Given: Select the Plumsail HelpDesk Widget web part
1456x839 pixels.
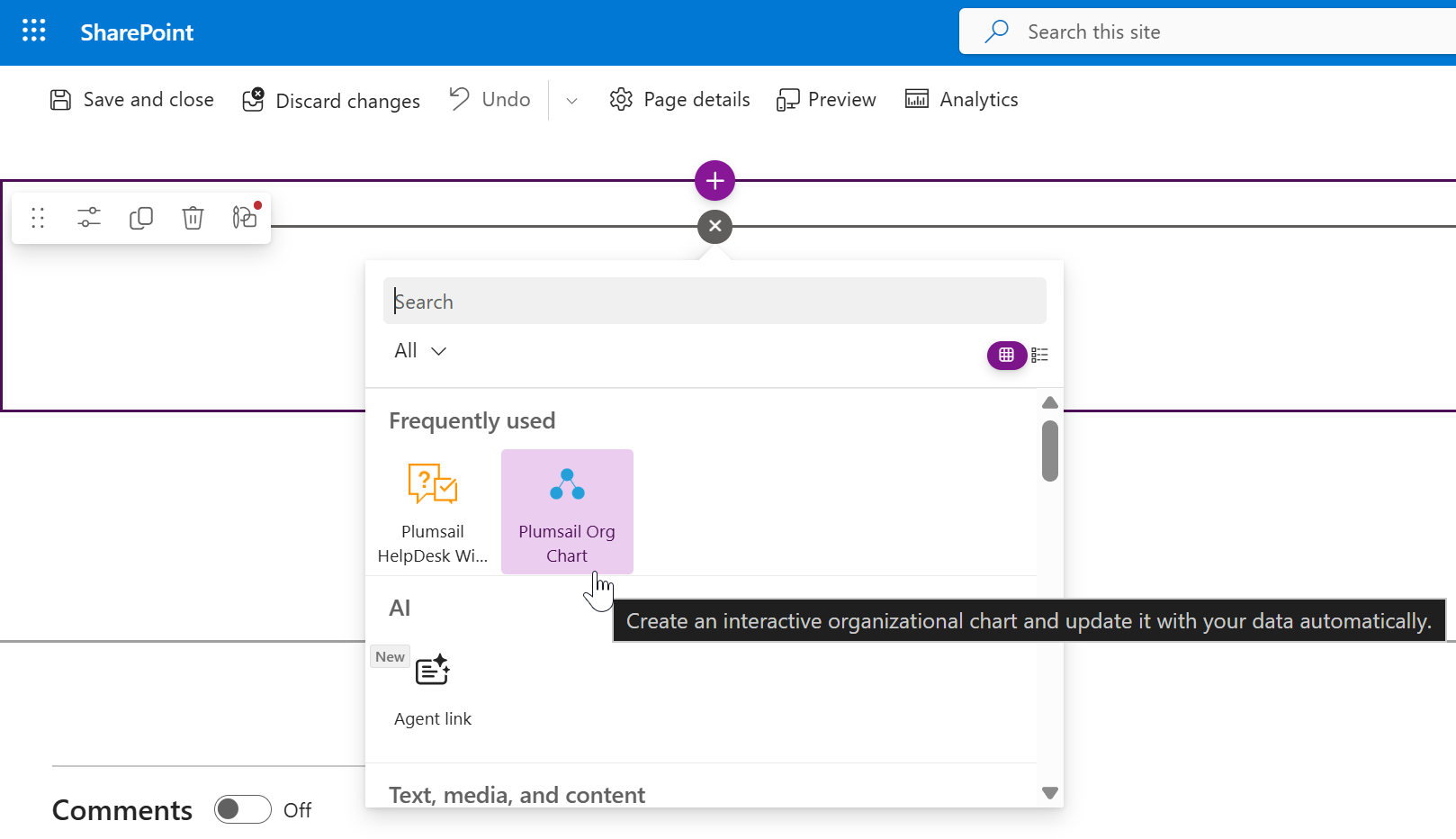Looking at the screenshot, I should point(433,511).
